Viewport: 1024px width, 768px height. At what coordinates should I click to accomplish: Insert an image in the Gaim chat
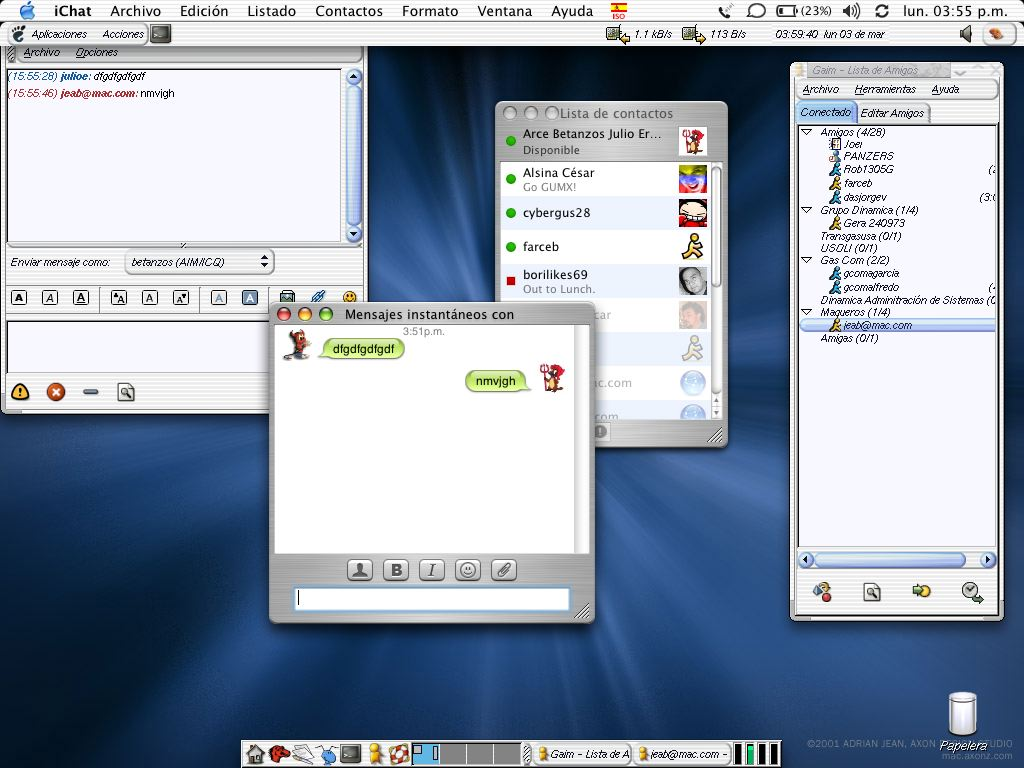click(x=287, y=297)
